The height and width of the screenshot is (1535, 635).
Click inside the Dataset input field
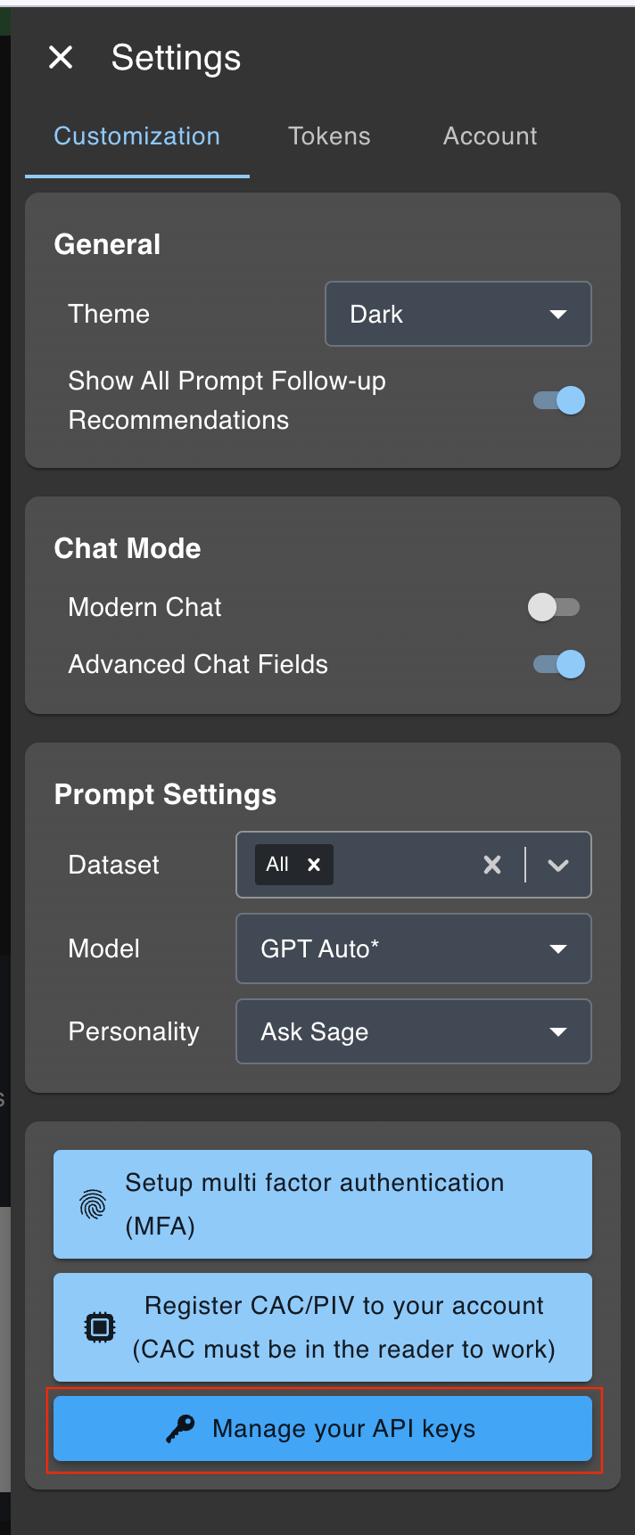coord(400,864)
